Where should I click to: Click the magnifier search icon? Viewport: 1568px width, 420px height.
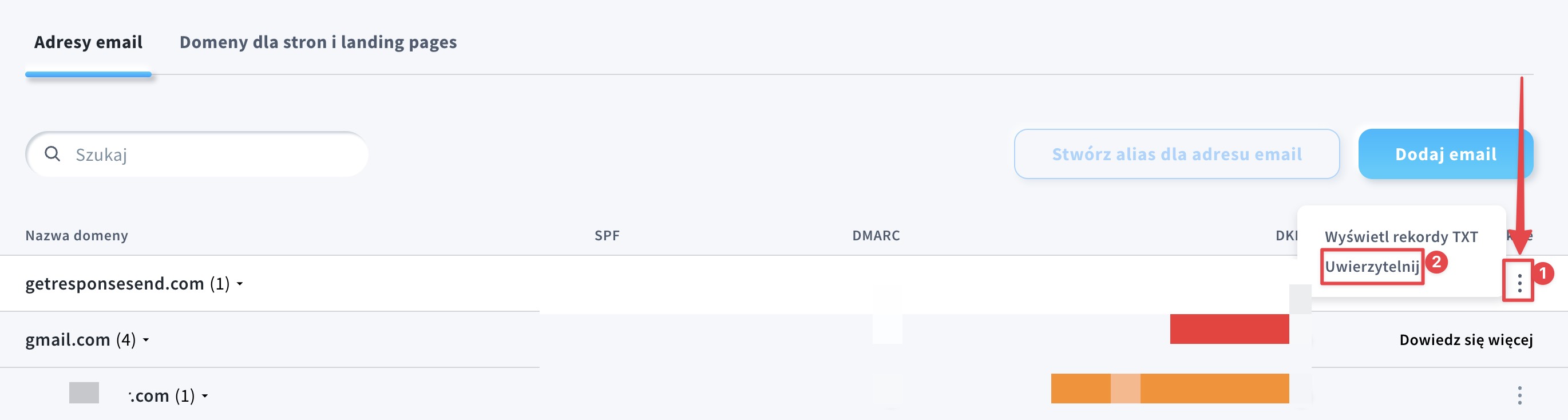52,154
